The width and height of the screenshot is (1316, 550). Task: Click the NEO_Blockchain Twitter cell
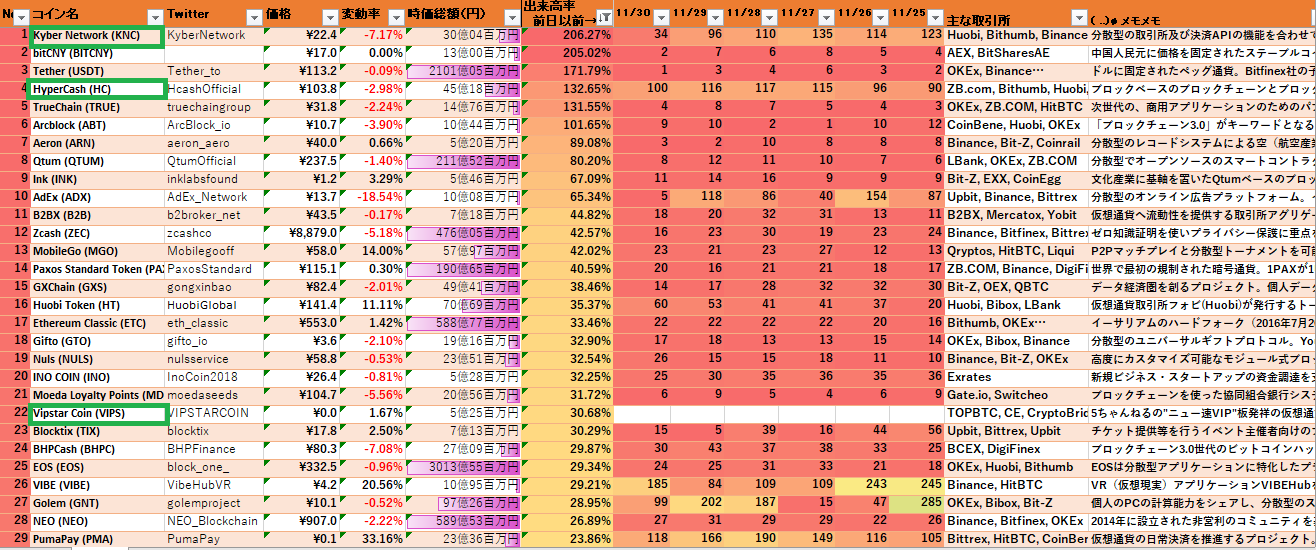(213, 521)
